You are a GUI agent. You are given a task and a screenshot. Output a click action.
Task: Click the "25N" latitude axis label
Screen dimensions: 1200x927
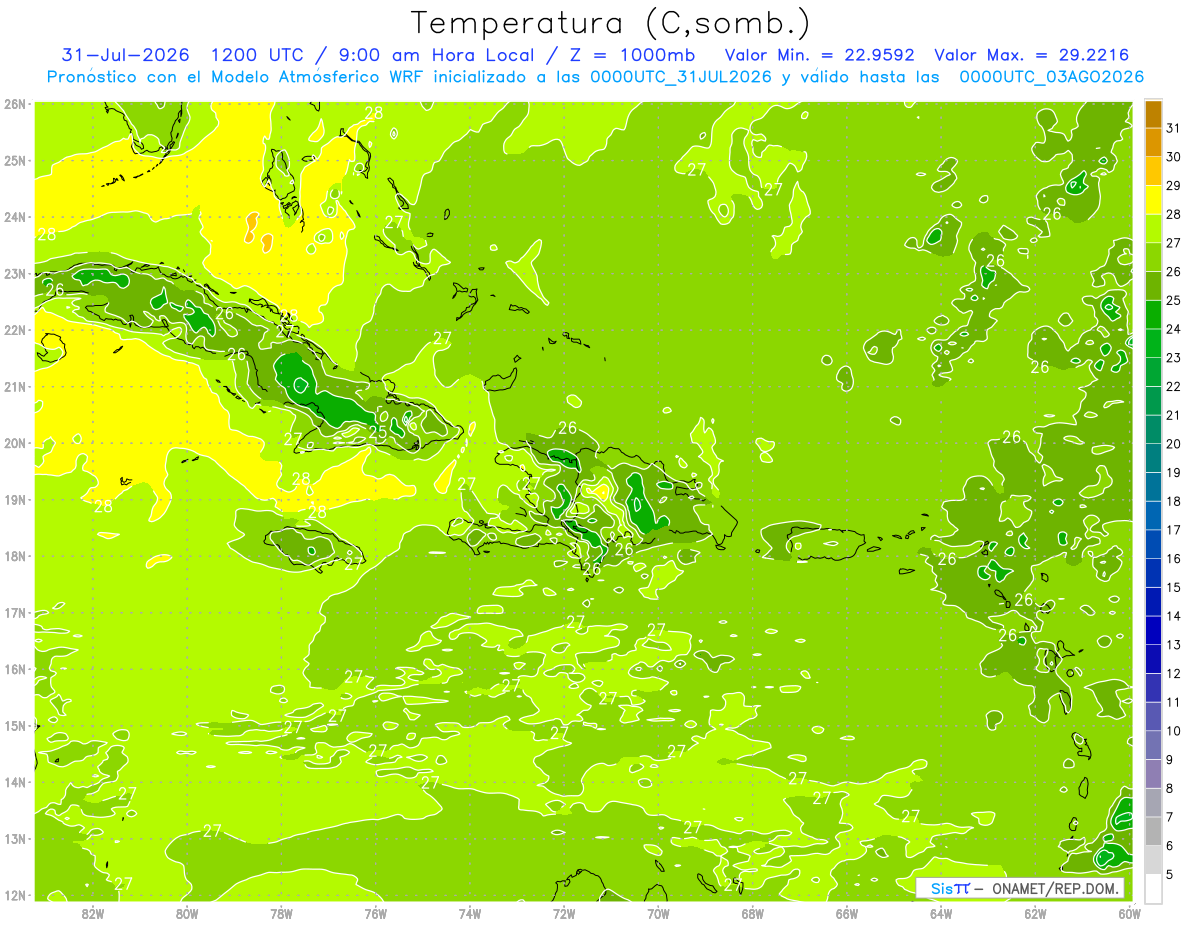click(x=15, y=161)
